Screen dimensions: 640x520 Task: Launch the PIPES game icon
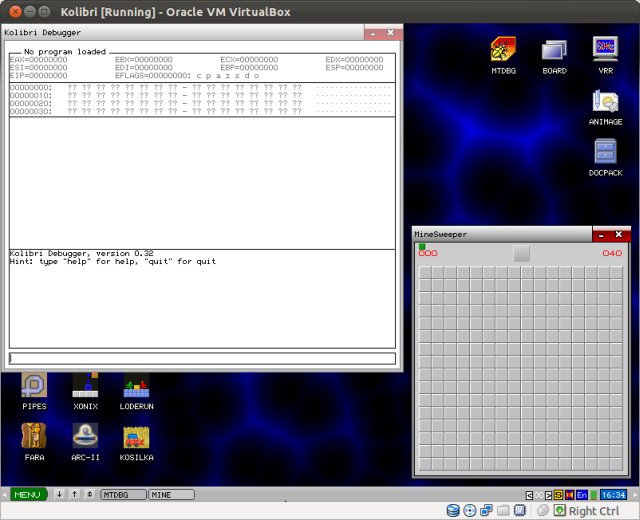point(34,386)
